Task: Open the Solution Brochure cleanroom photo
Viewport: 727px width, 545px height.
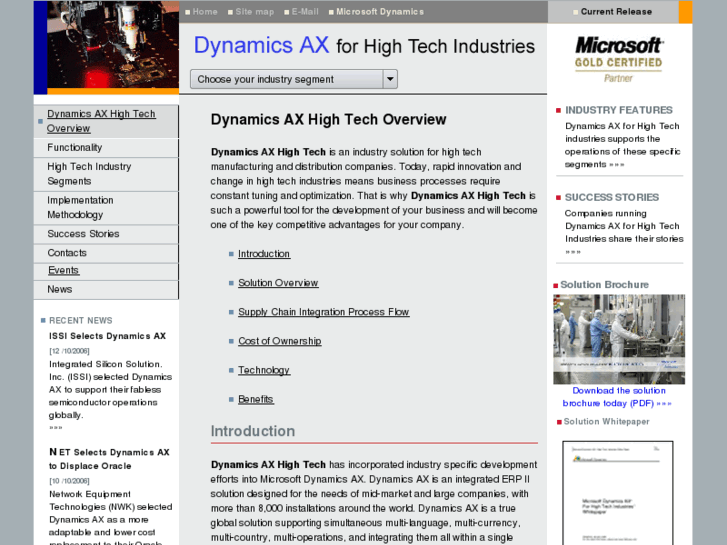Action: pyautogui.click(x=619, y=339)
